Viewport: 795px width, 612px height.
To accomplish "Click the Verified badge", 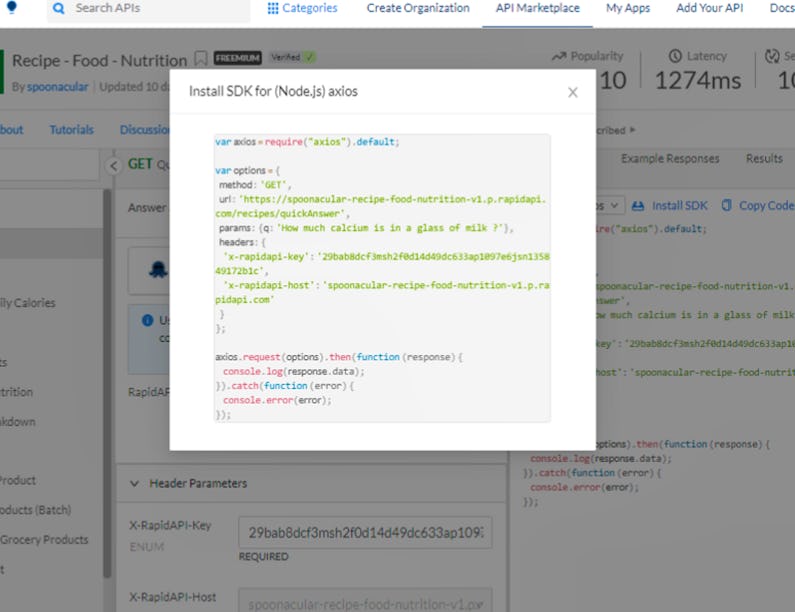I will coord(292,57).
